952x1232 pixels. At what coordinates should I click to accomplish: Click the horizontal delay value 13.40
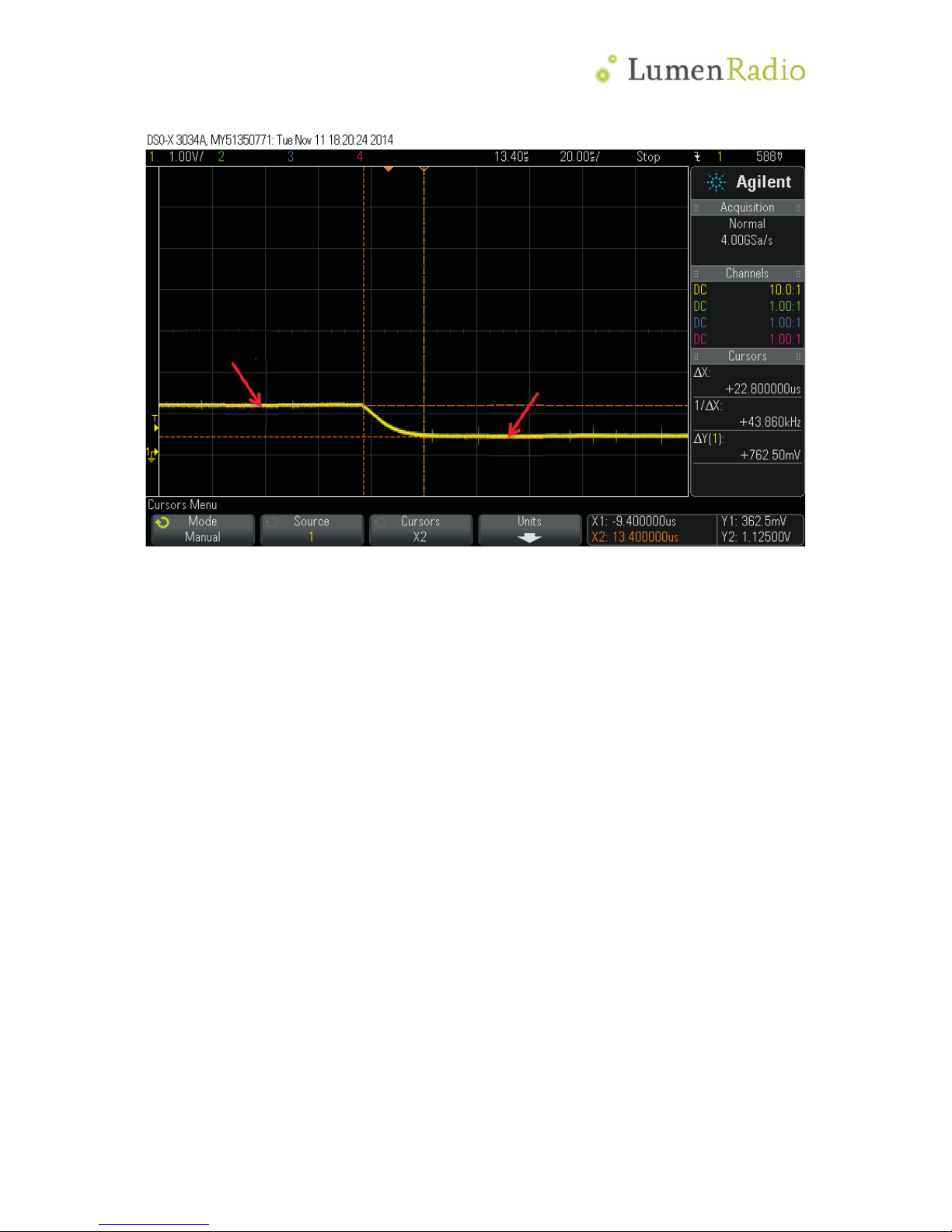pos(511,157)
